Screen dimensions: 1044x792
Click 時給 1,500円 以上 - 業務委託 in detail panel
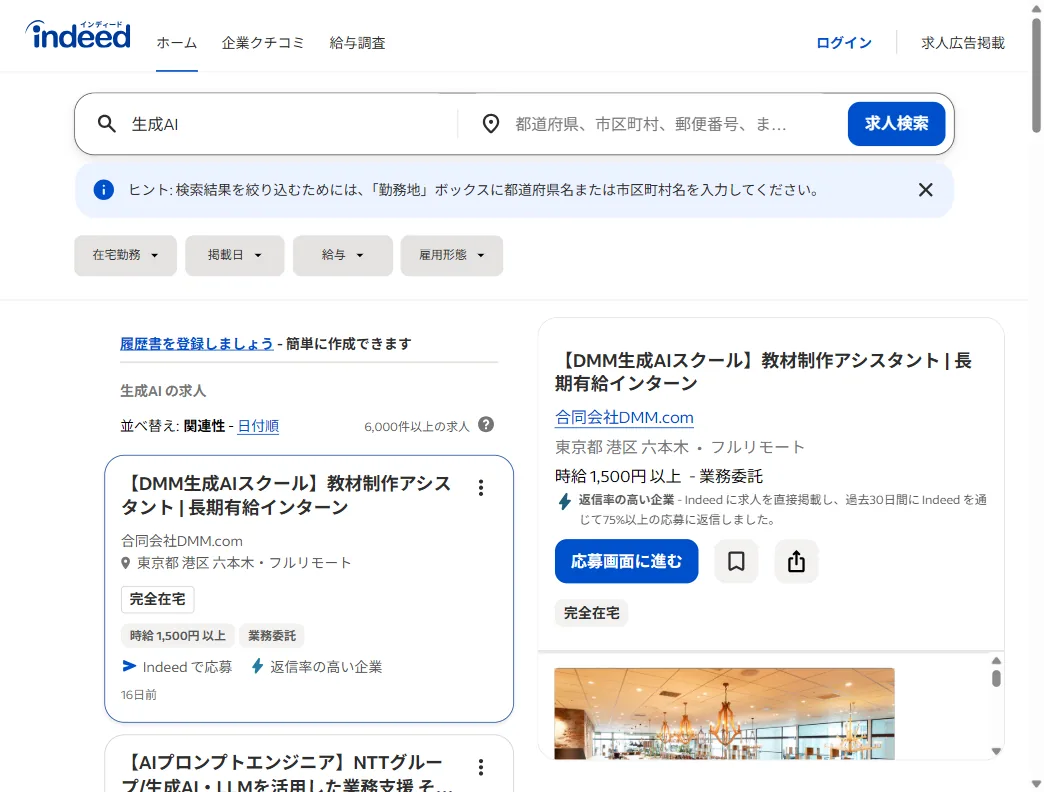pos(658,476)
